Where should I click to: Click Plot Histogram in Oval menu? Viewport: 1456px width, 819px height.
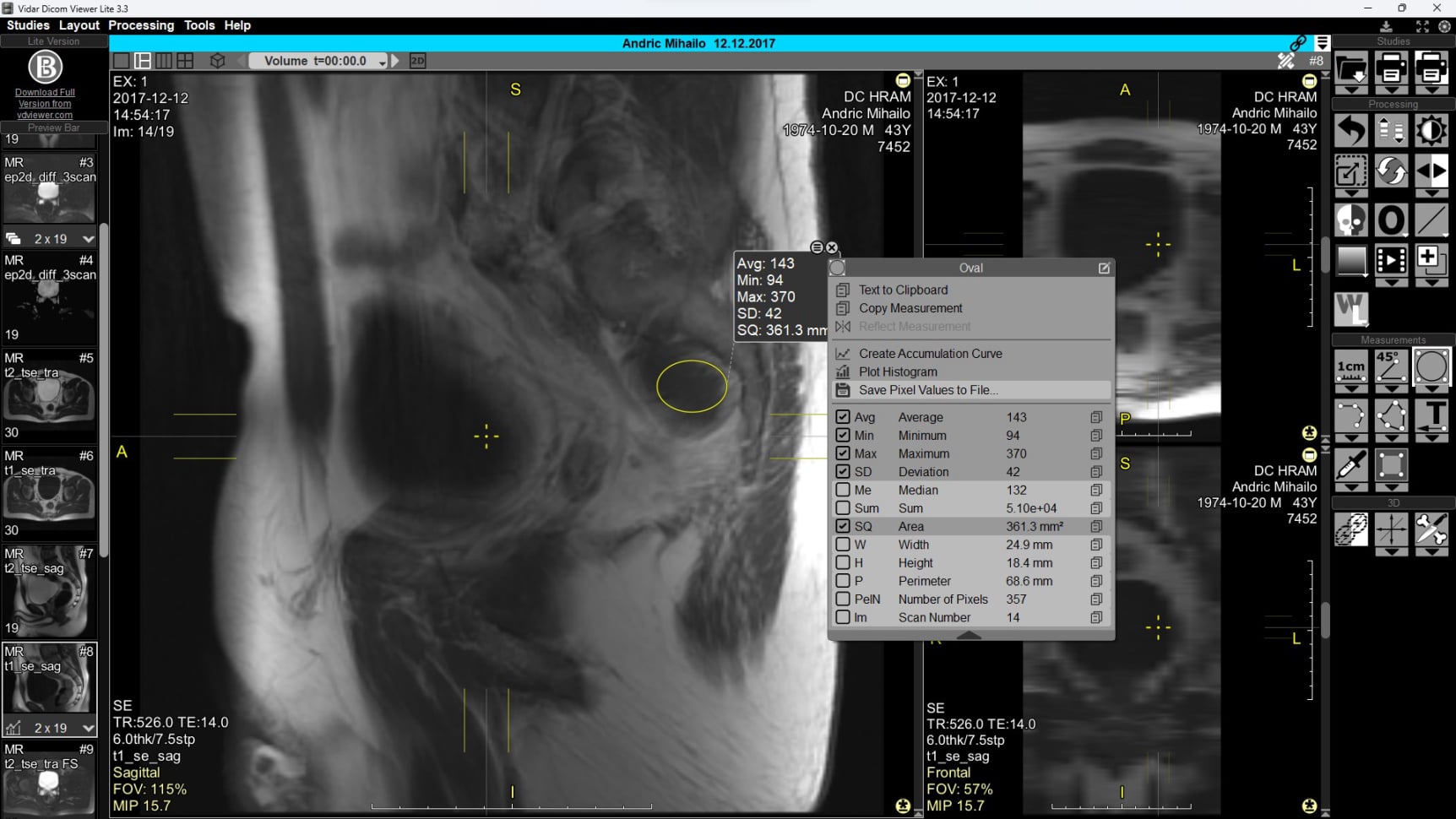[x=897, y=372]
